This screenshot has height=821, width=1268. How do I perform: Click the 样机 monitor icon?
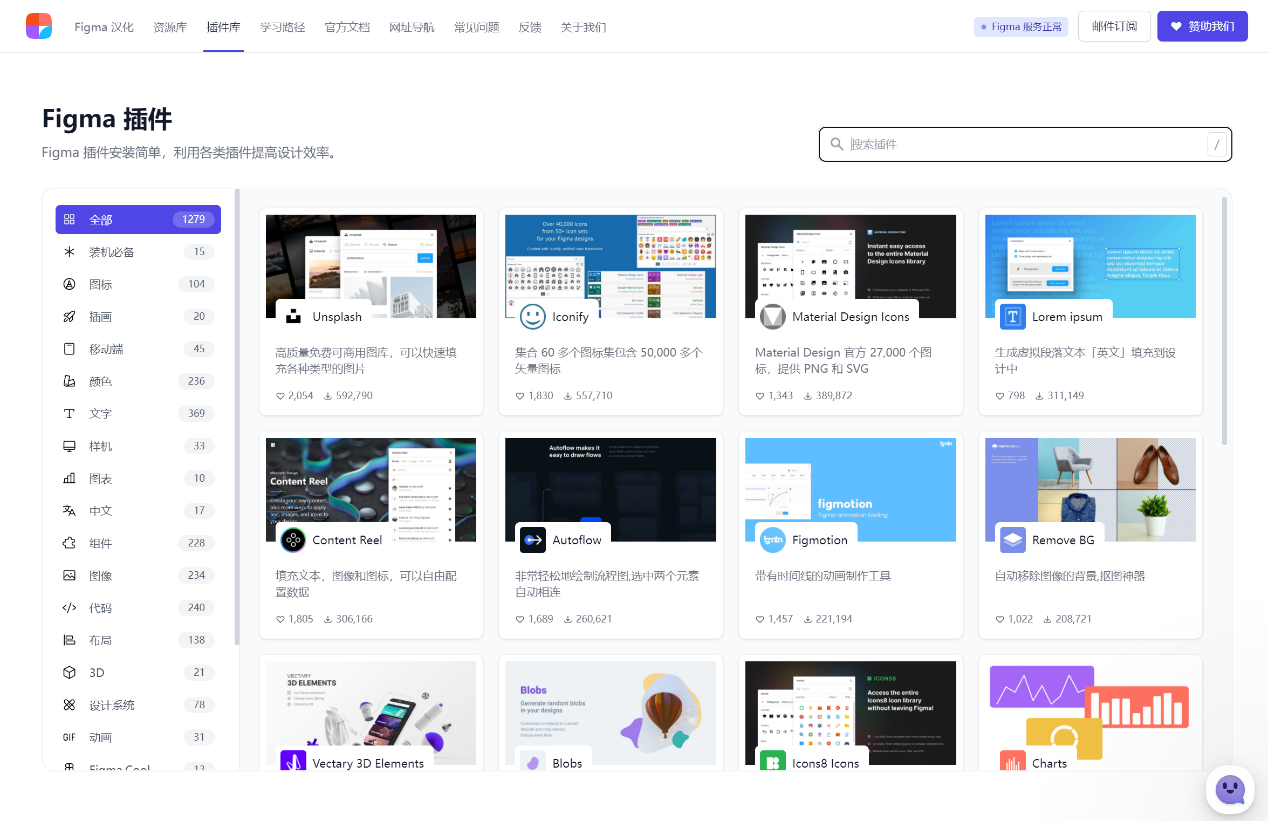(69, 446)
